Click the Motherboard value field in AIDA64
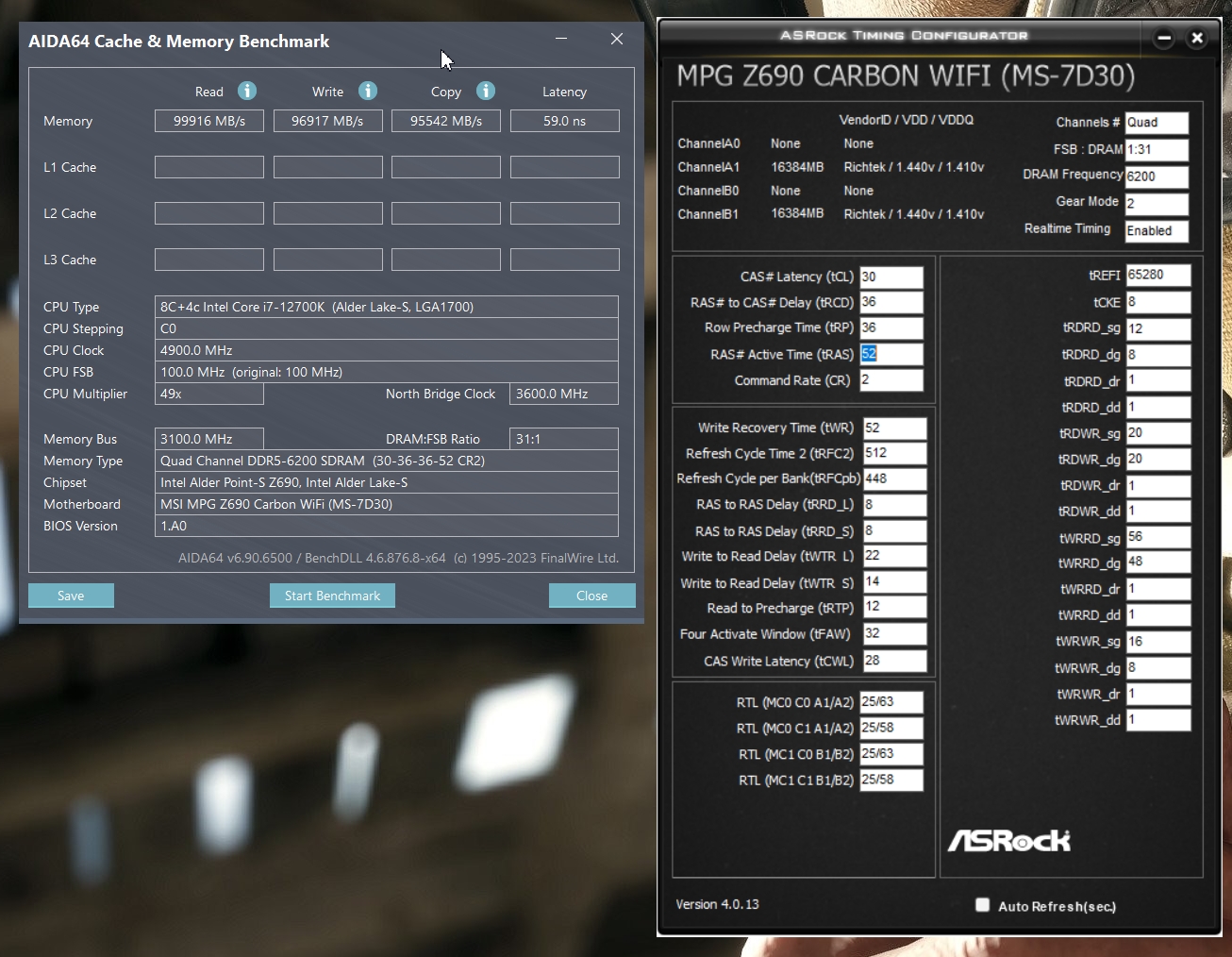The image size is (1232, 957). [387, 504]
